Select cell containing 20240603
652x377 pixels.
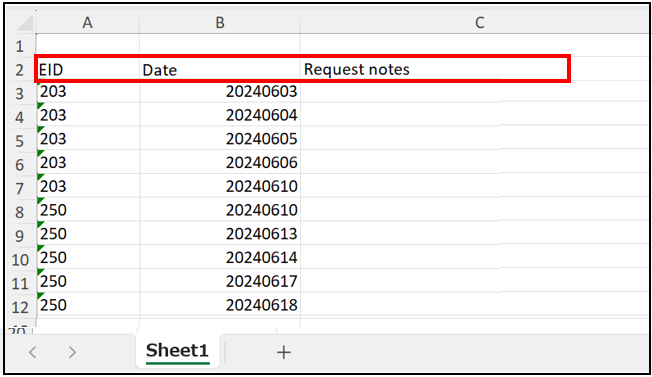220,92
